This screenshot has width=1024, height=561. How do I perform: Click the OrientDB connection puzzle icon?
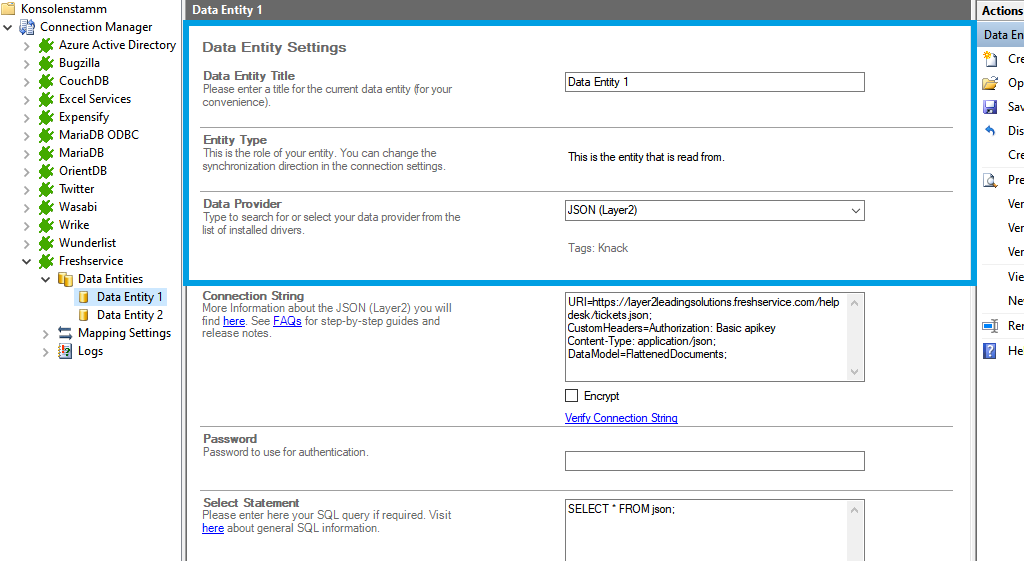(46, 171)
